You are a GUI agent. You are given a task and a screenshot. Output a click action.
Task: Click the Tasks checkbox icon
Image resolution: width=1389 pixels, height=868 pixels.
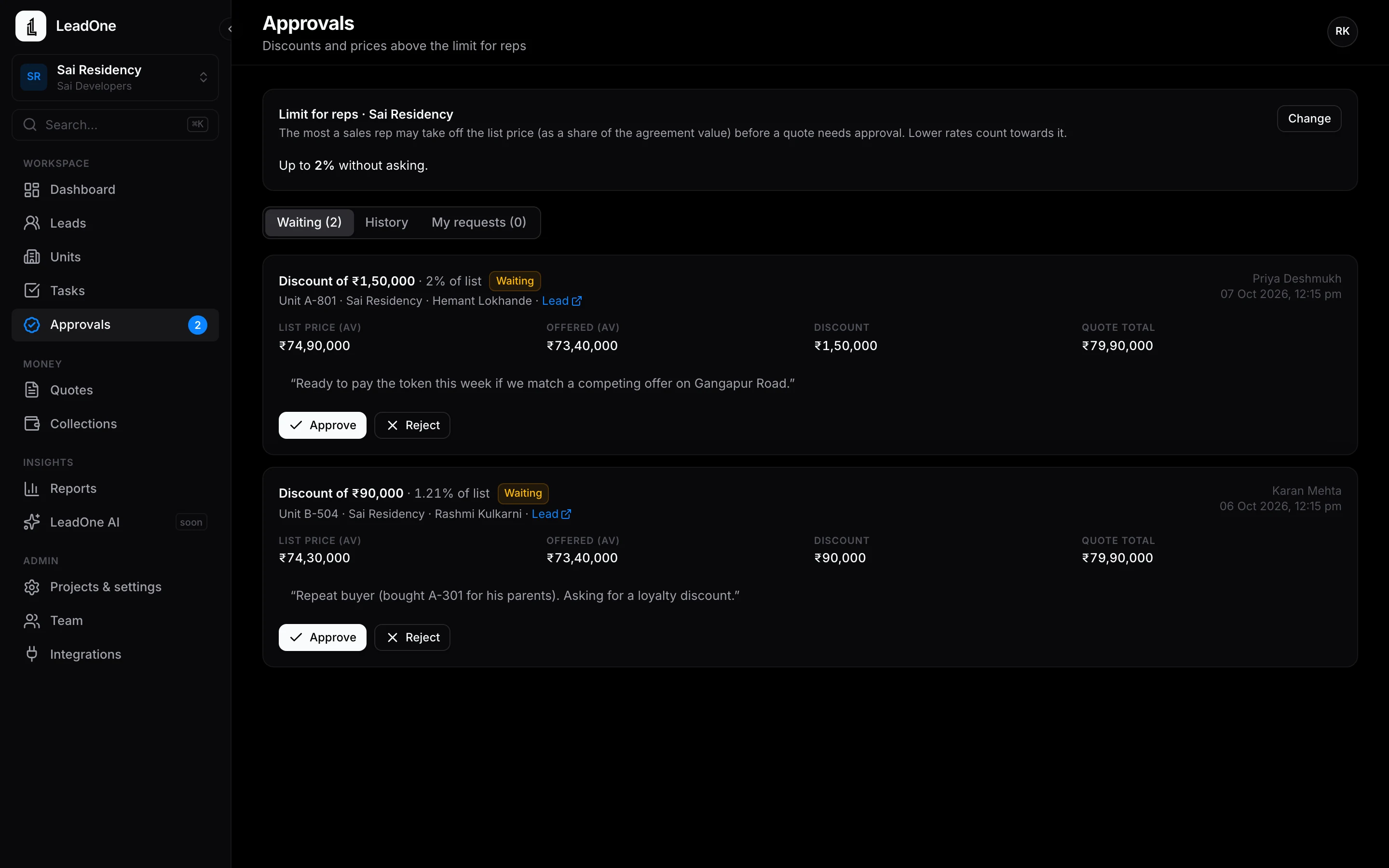(x=31, y=290)
